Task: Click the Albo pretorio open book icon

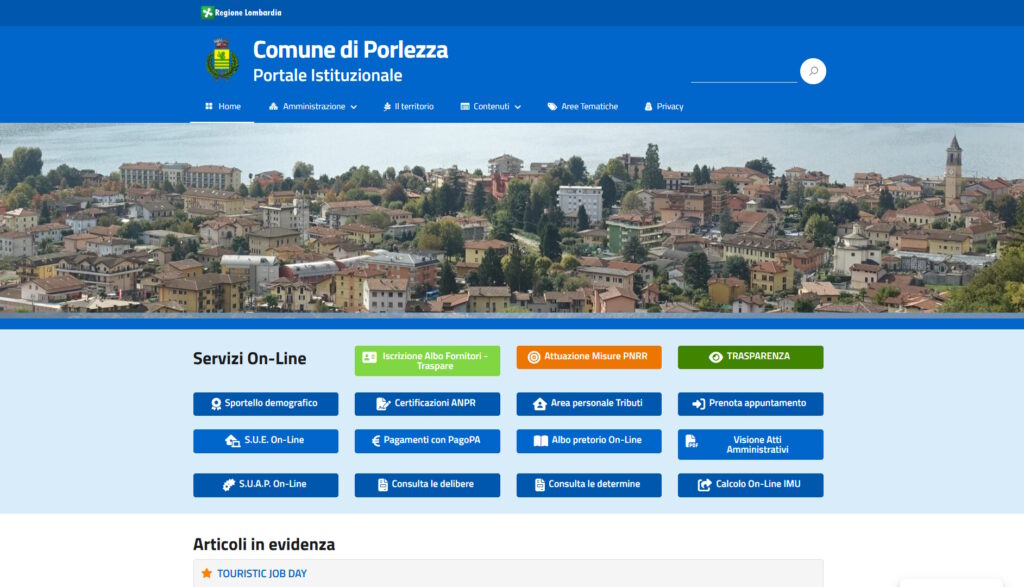Action: point(541,441)
